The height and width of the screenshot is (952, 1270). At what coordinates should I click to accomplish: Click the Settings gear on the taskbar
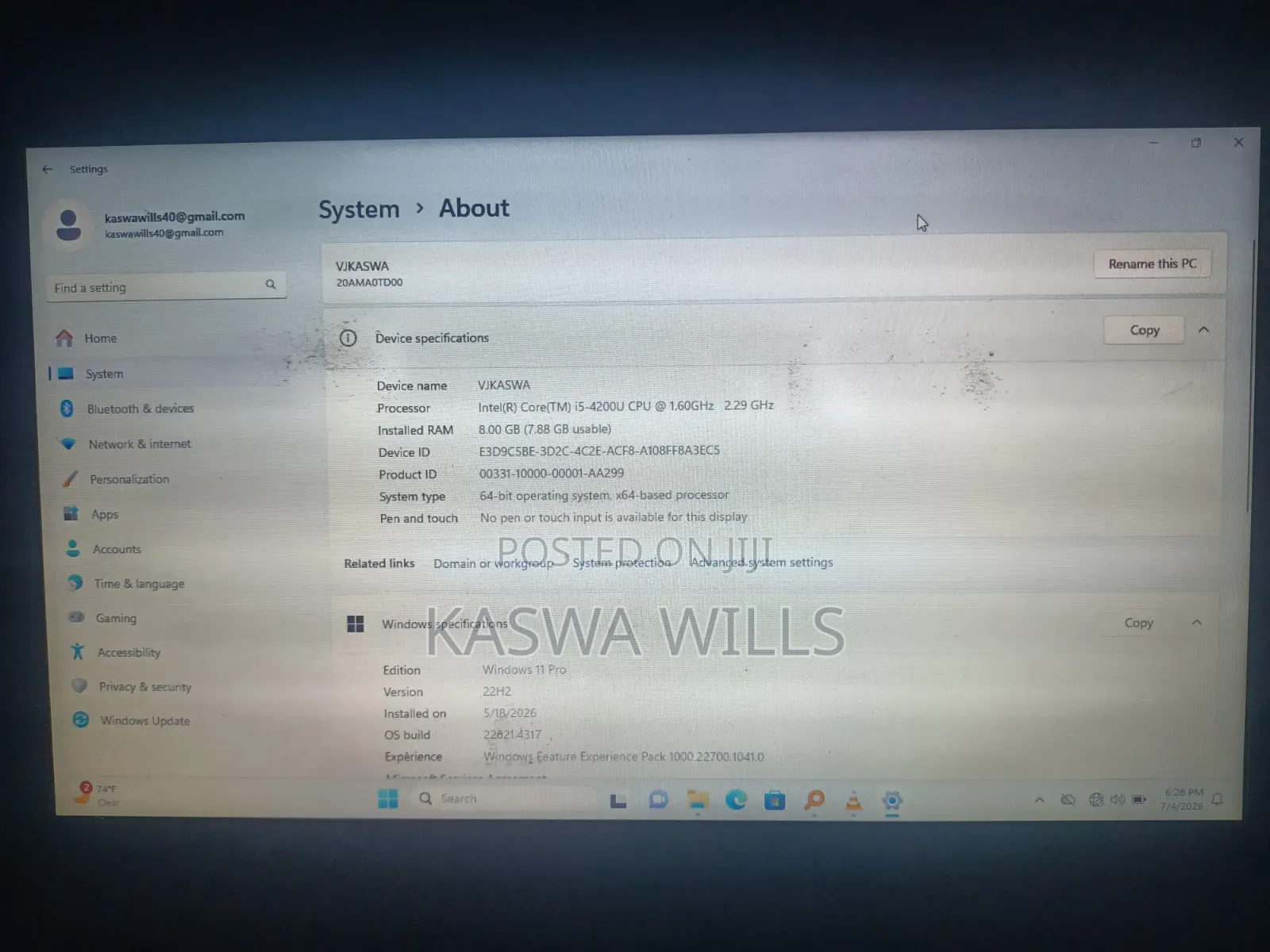tap(892, 801)
